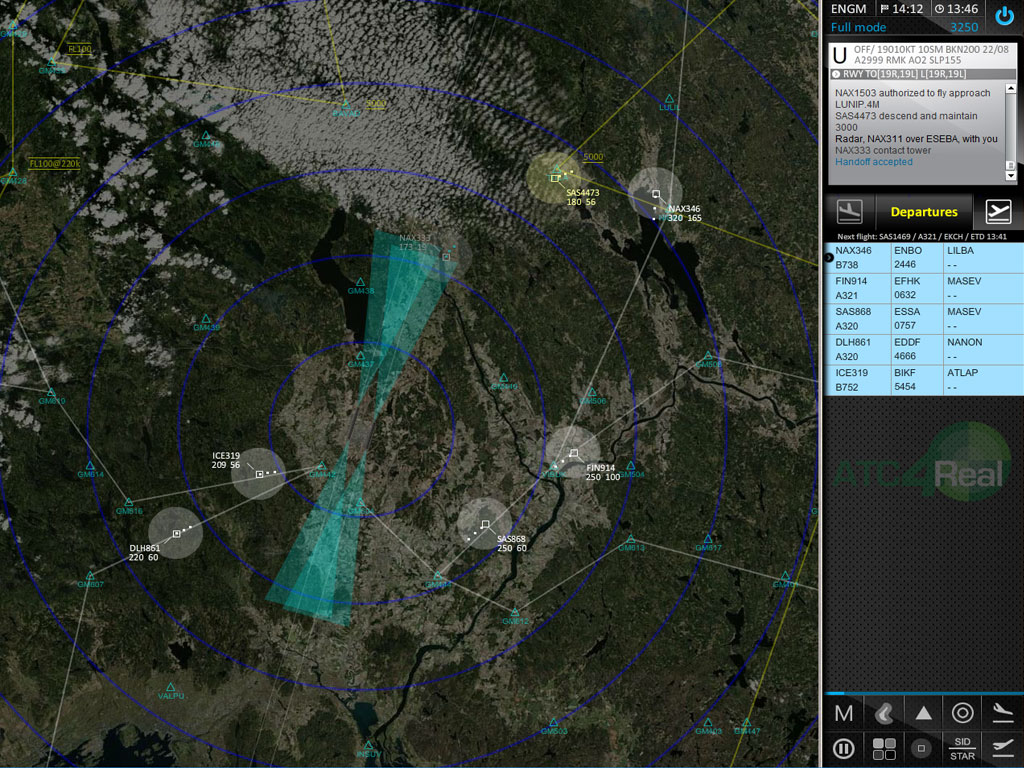Switch to the arrivals tab icon
This screenshot has height=768, width=1024.
(850, 211)
